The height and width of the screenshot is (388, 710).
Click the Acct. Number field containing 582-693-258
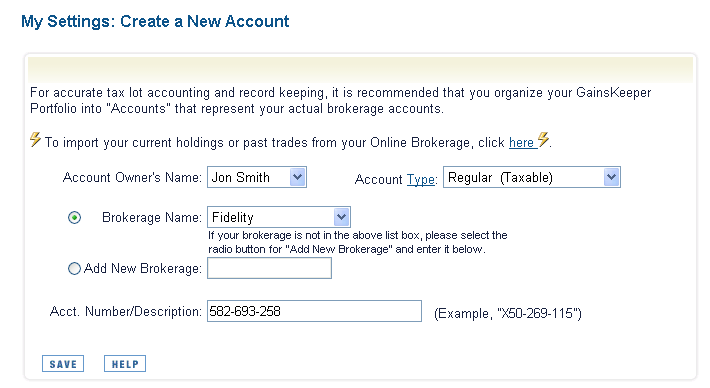coord(314,311)
